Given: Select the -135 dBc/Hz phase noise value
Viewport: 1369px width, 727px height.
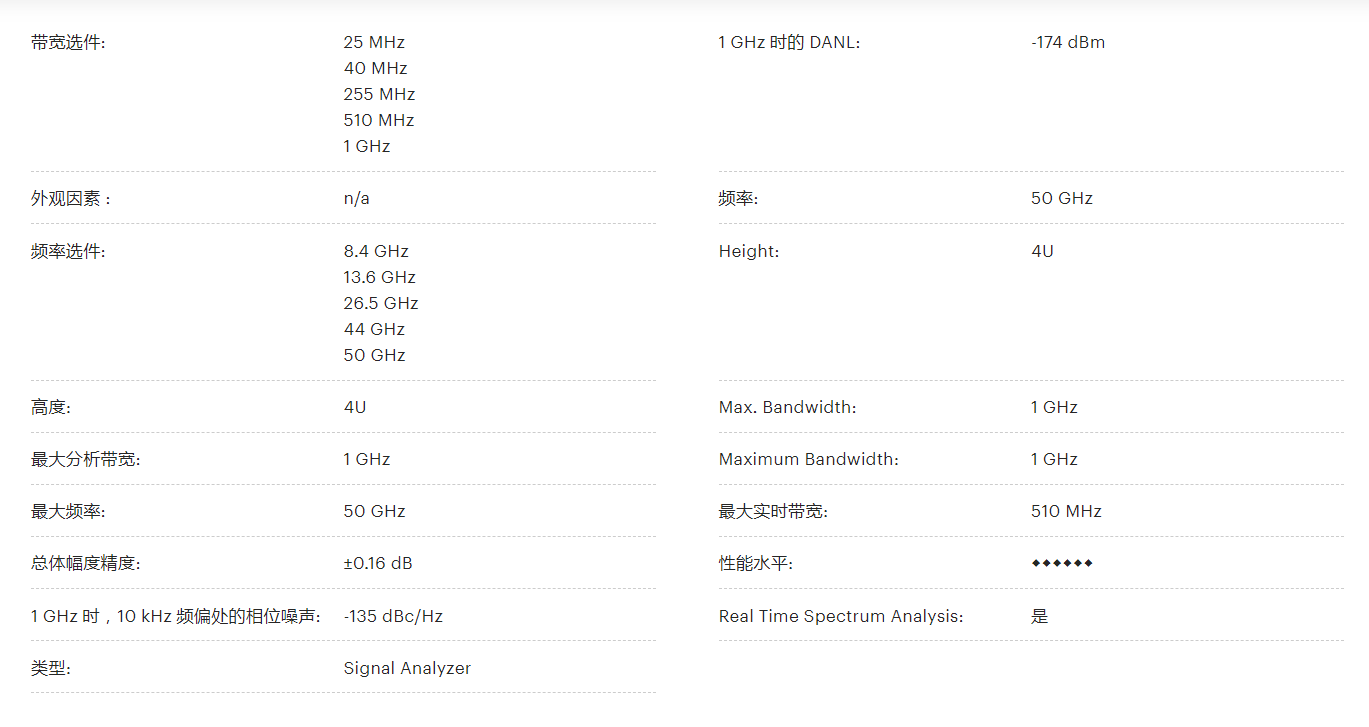Looking at the screenshot, I should pos(393,616).
